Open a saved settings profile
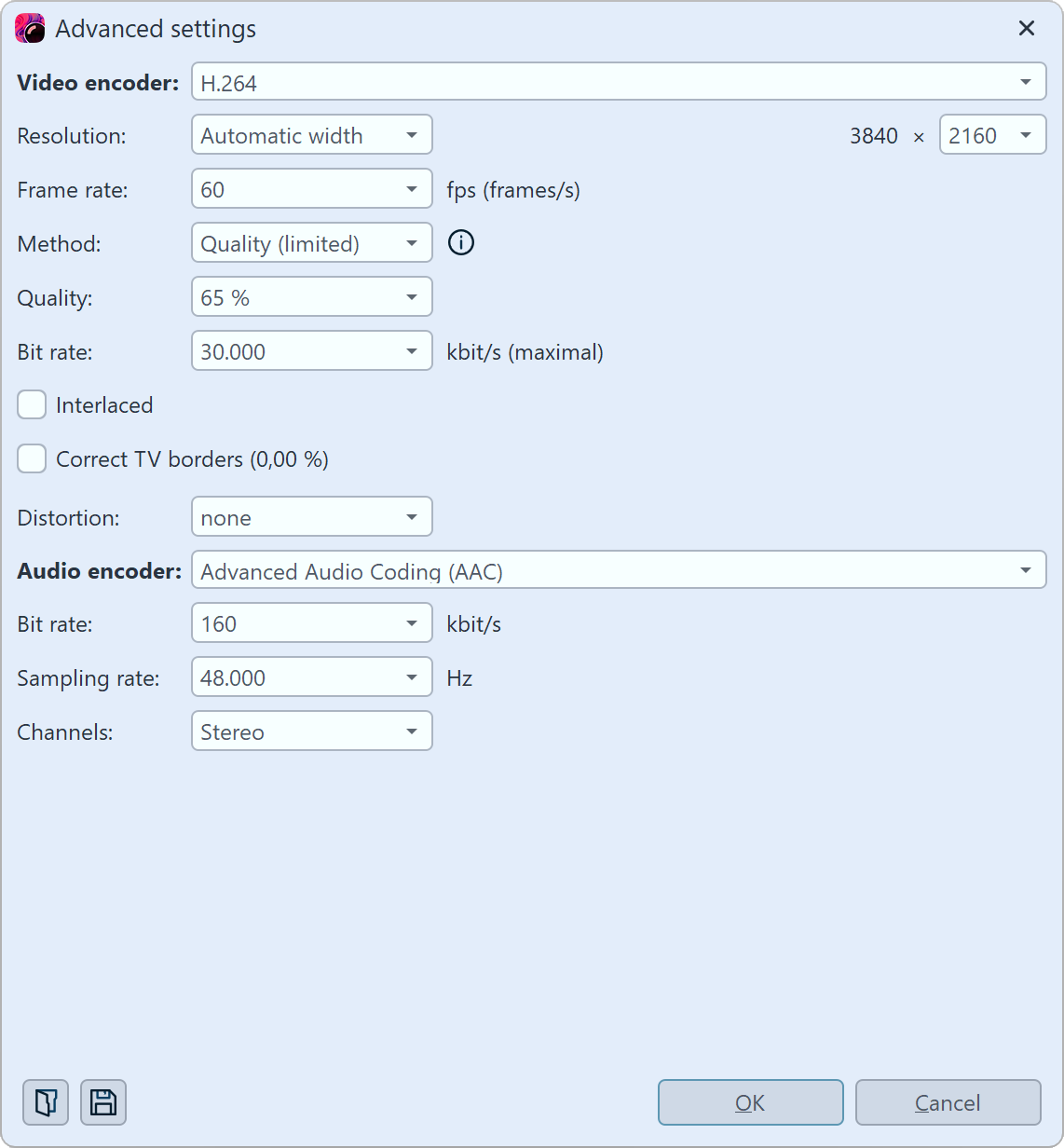The width and height of the screenshot is (1064, 1148). coord(45,1102)
